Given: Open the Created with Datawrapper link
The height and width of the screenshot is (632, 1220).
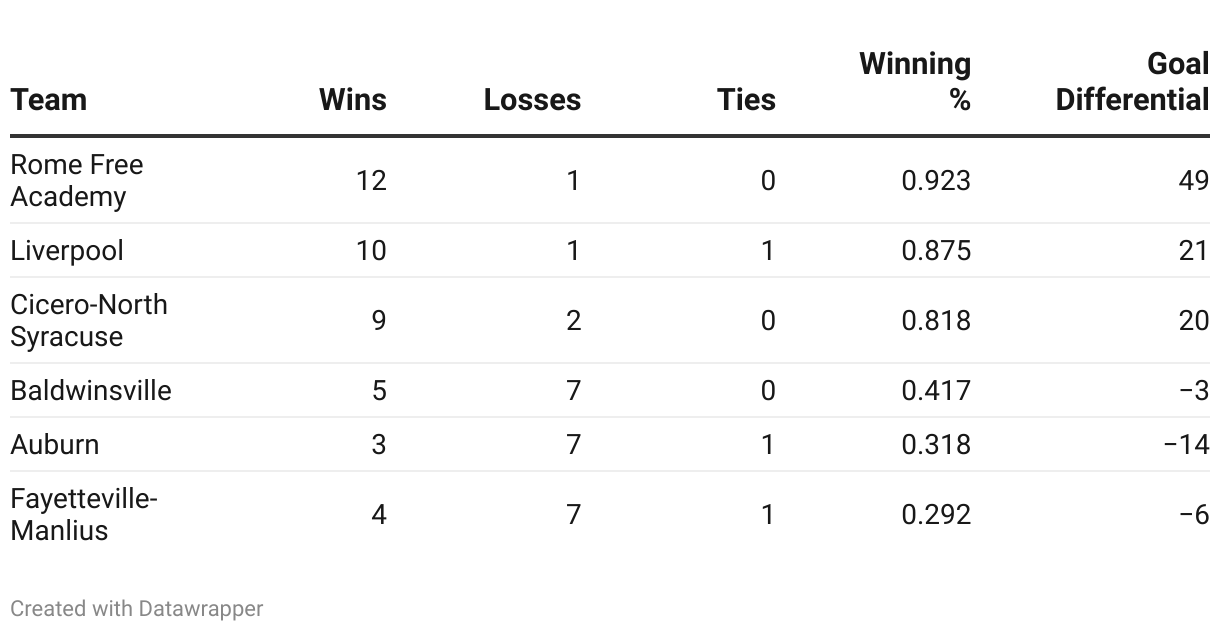Looking at the screenshot, I should coord(137,608).
